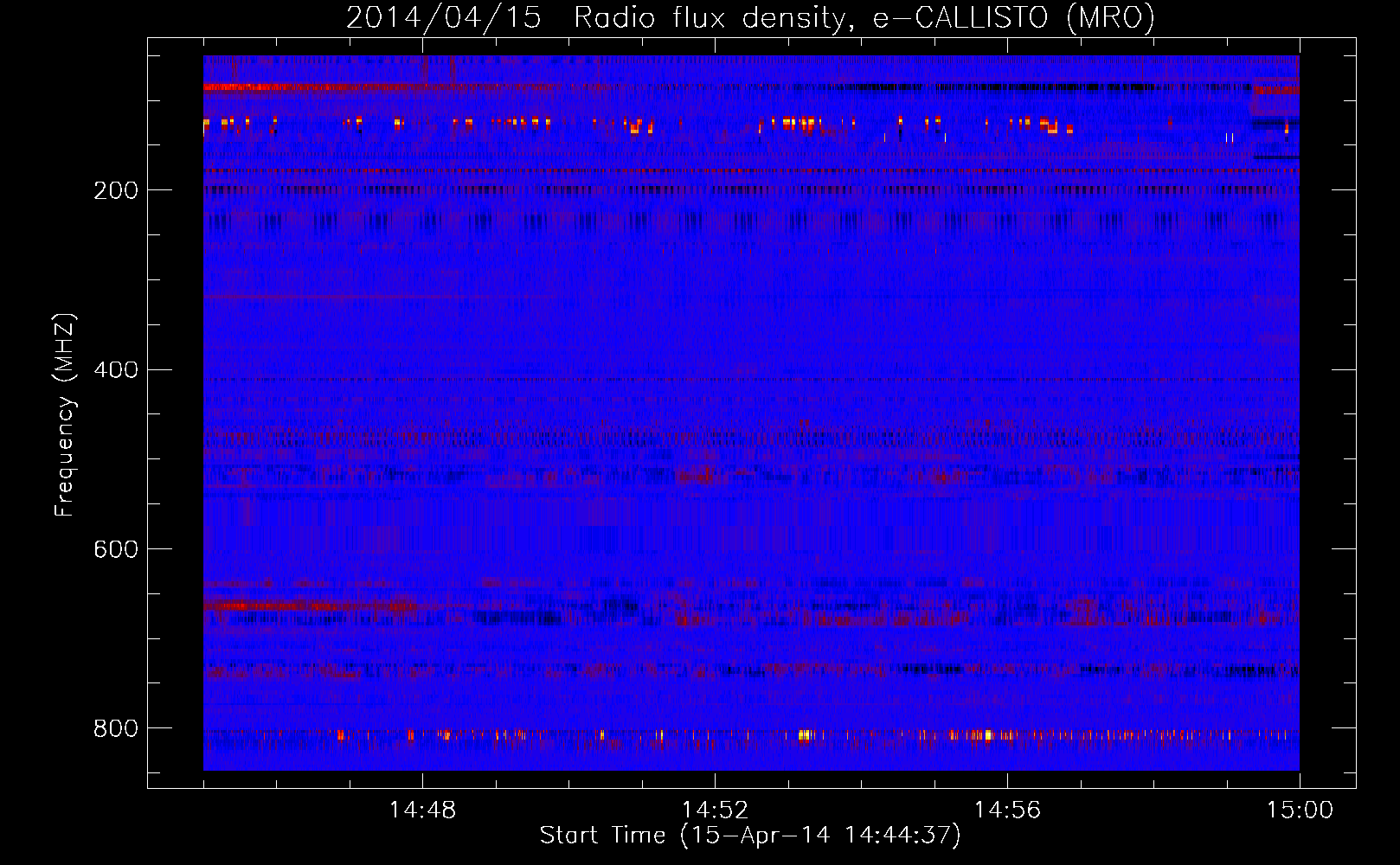Image resolution: width=1400 pixels, height=865 pixels.
Task: Click the 800 frequency tick label
Action: click(116, 728)
